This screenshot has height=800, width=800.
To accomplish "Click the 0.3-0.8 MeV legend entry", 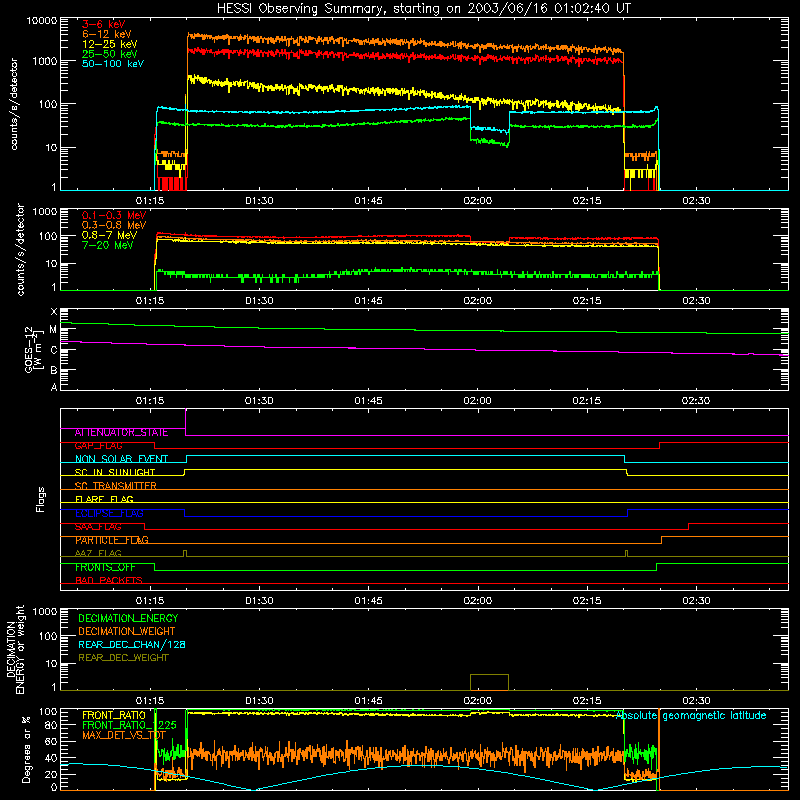I will [x=114, y=225].
